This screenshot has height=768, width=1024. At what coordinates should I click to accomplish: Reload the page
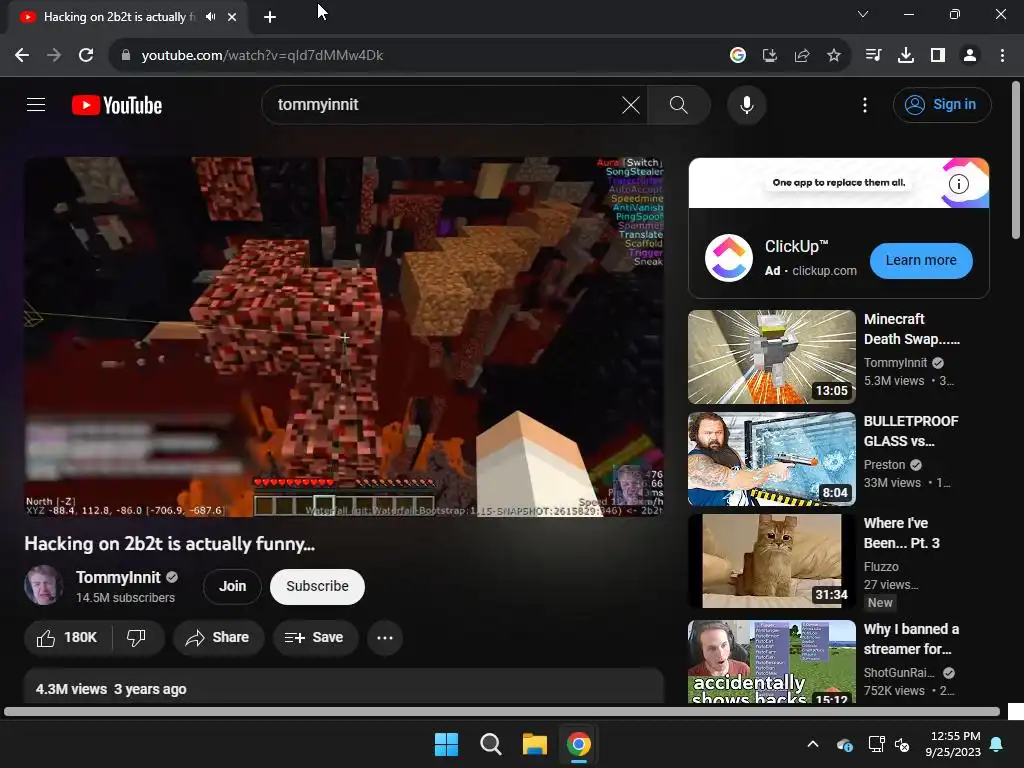pos(86,56)
